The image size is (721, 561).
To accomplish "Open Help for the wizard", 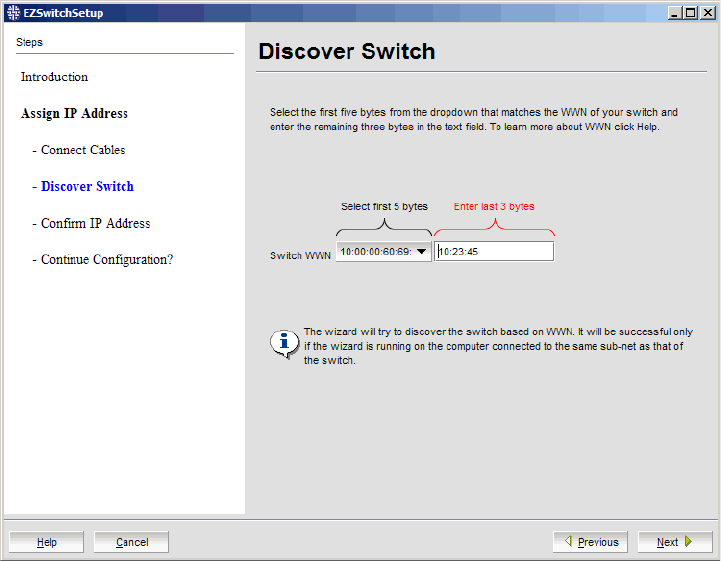I will click(x=46, y=542).
